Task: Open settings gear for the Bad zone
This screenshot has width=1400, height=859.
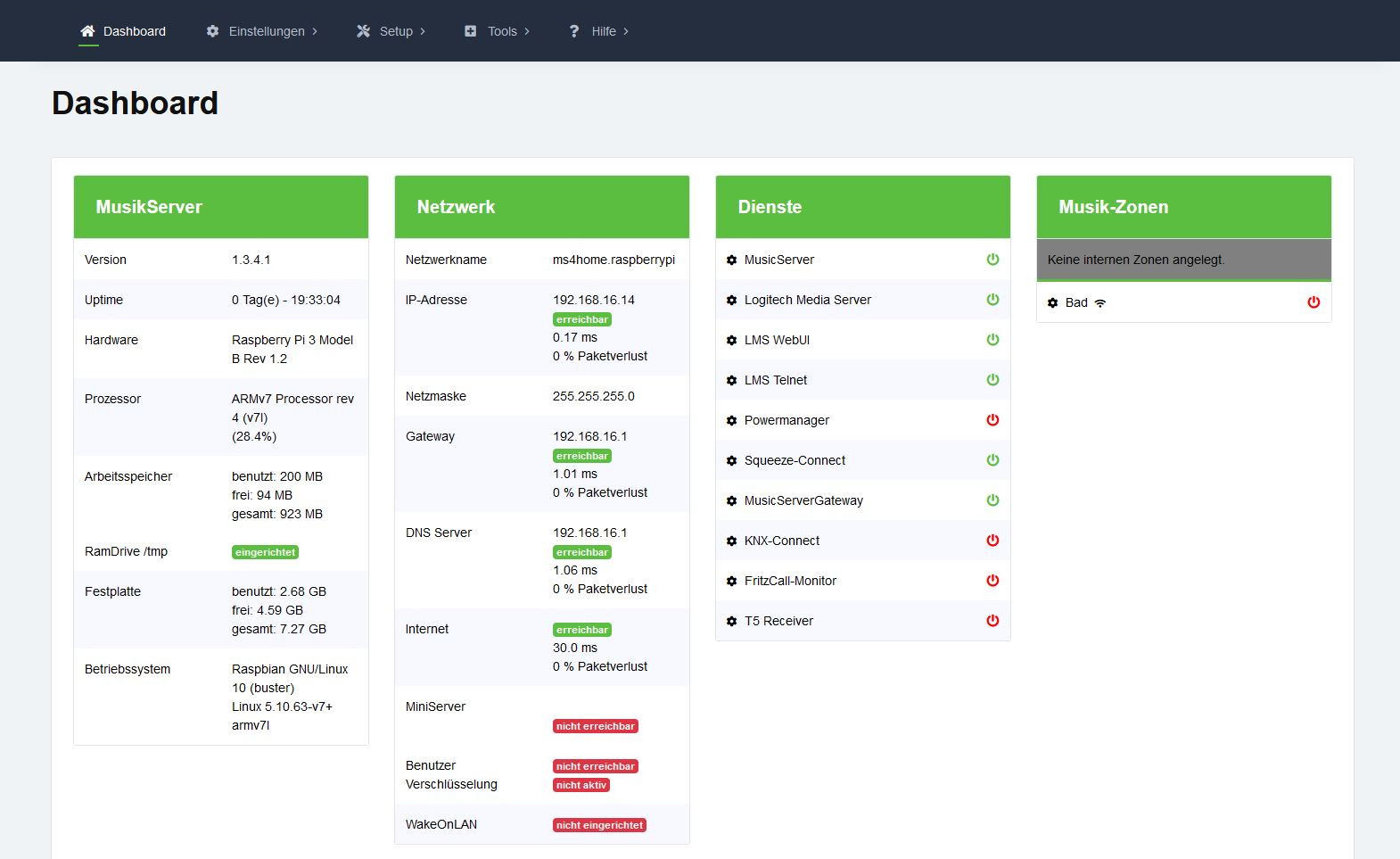Action: click(x=1052, y=302)
